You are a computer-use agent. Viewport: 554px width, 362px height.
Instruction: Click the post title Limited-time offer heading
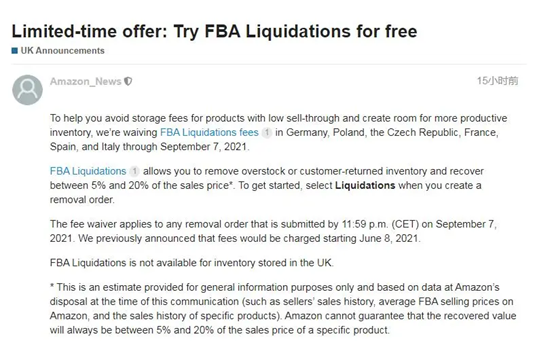tap(214, 31)
